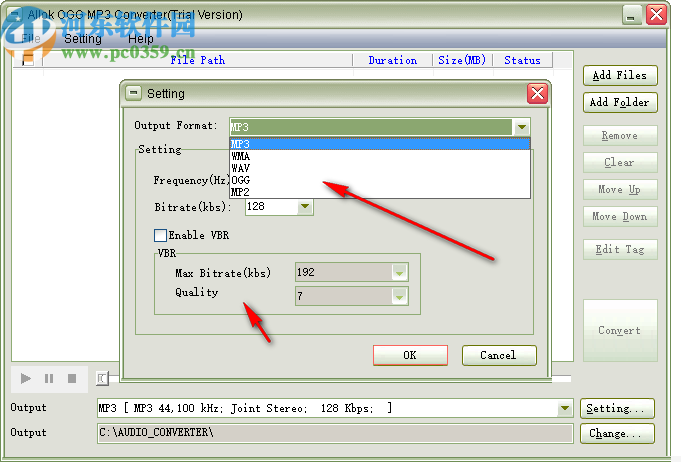Click the Status column header
Screen dimensions: 681x462
(522, 60)
